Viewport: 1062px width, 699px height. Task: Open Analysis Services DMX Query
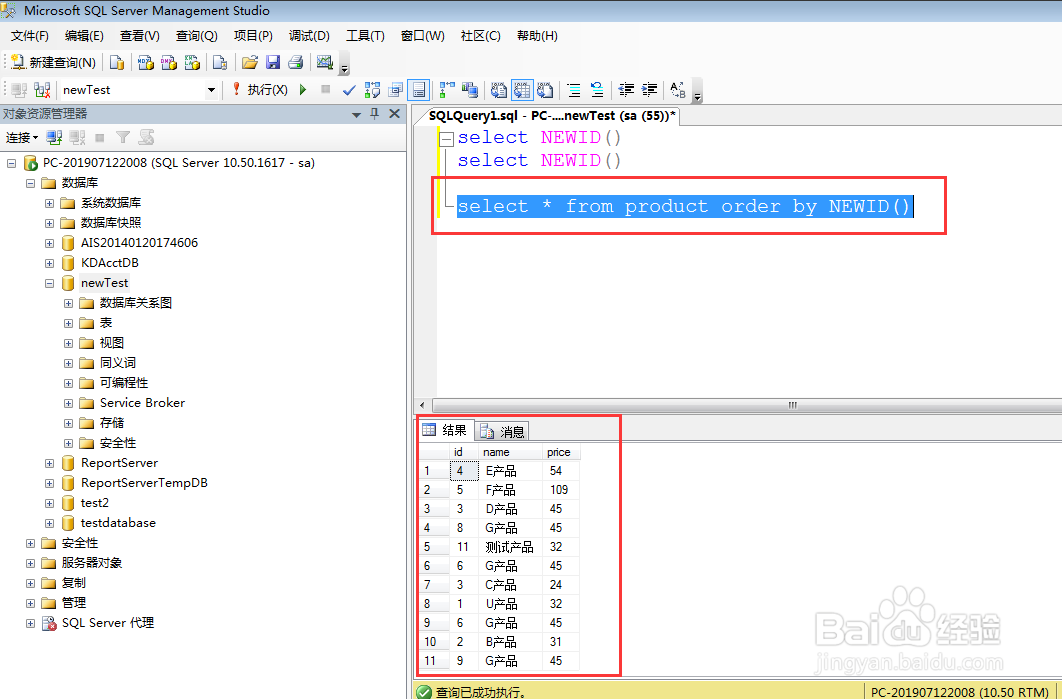pos(169,62)
